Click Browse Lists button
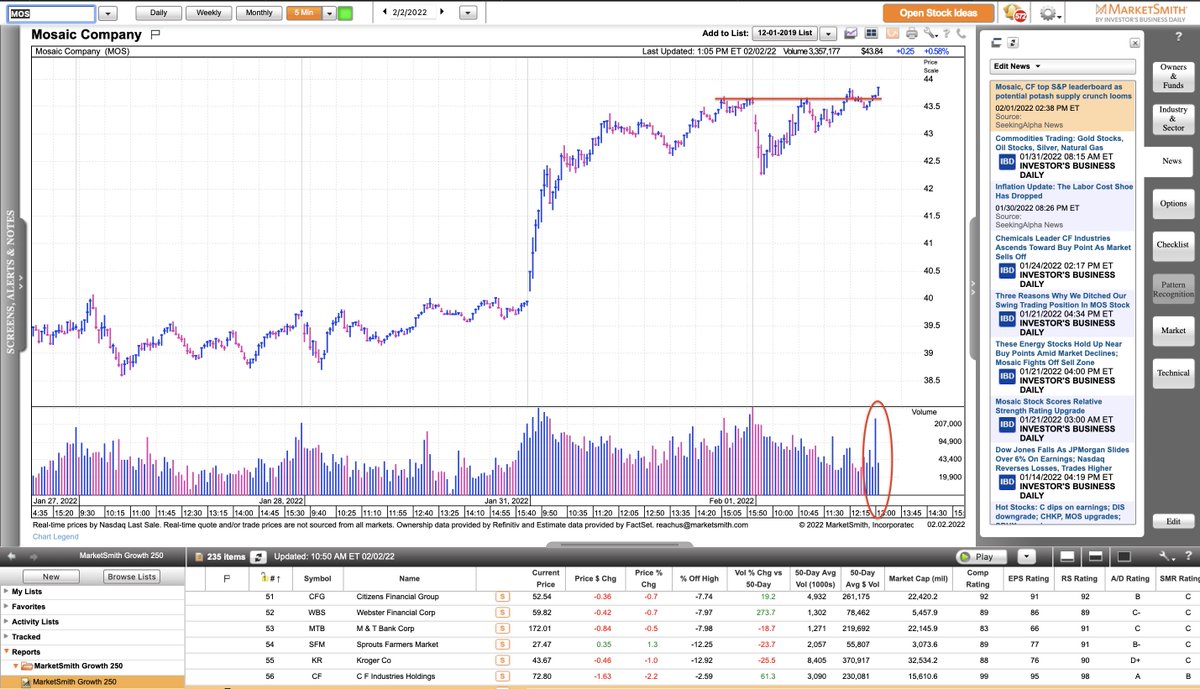Image resolution: width=1200 pixels, height=689 pixels. pos(132,577)
